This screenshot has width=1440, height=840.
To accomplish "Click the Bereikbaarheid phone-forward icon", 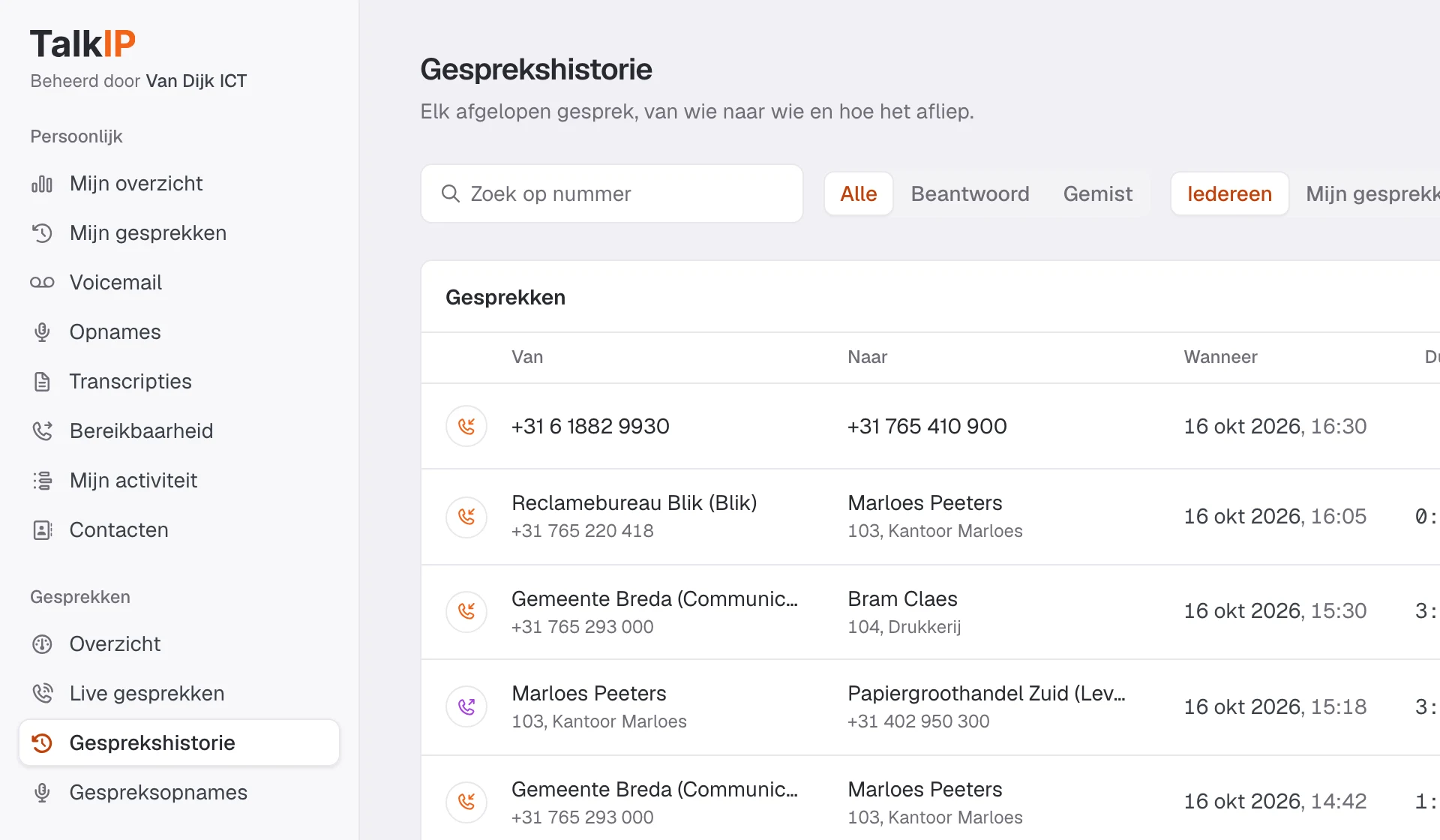I will click(x=42, y=431).
